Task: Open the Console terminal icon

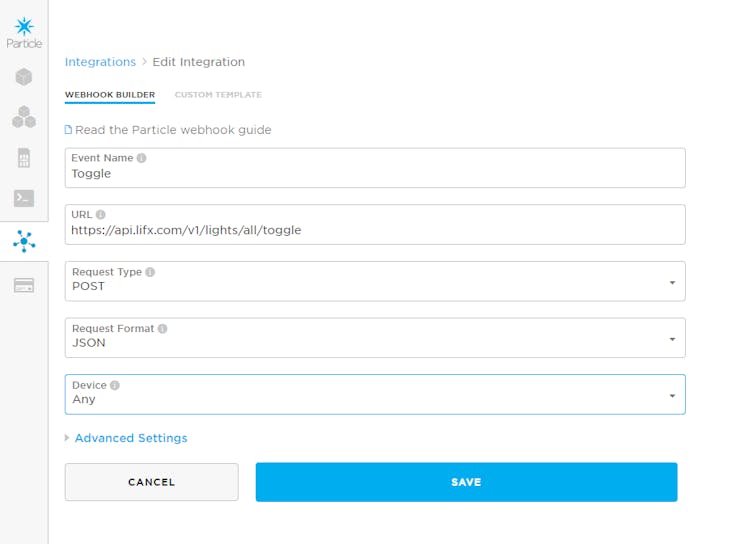Action: pyautogui.click(x=24, y=198)
